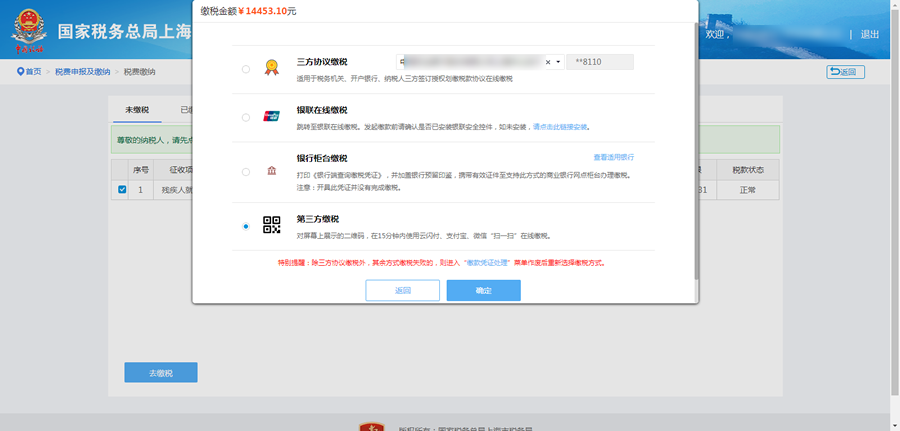Open the 查看适用银行 link
The height and width of the screenshot is (431, 900).
point(613,158)
